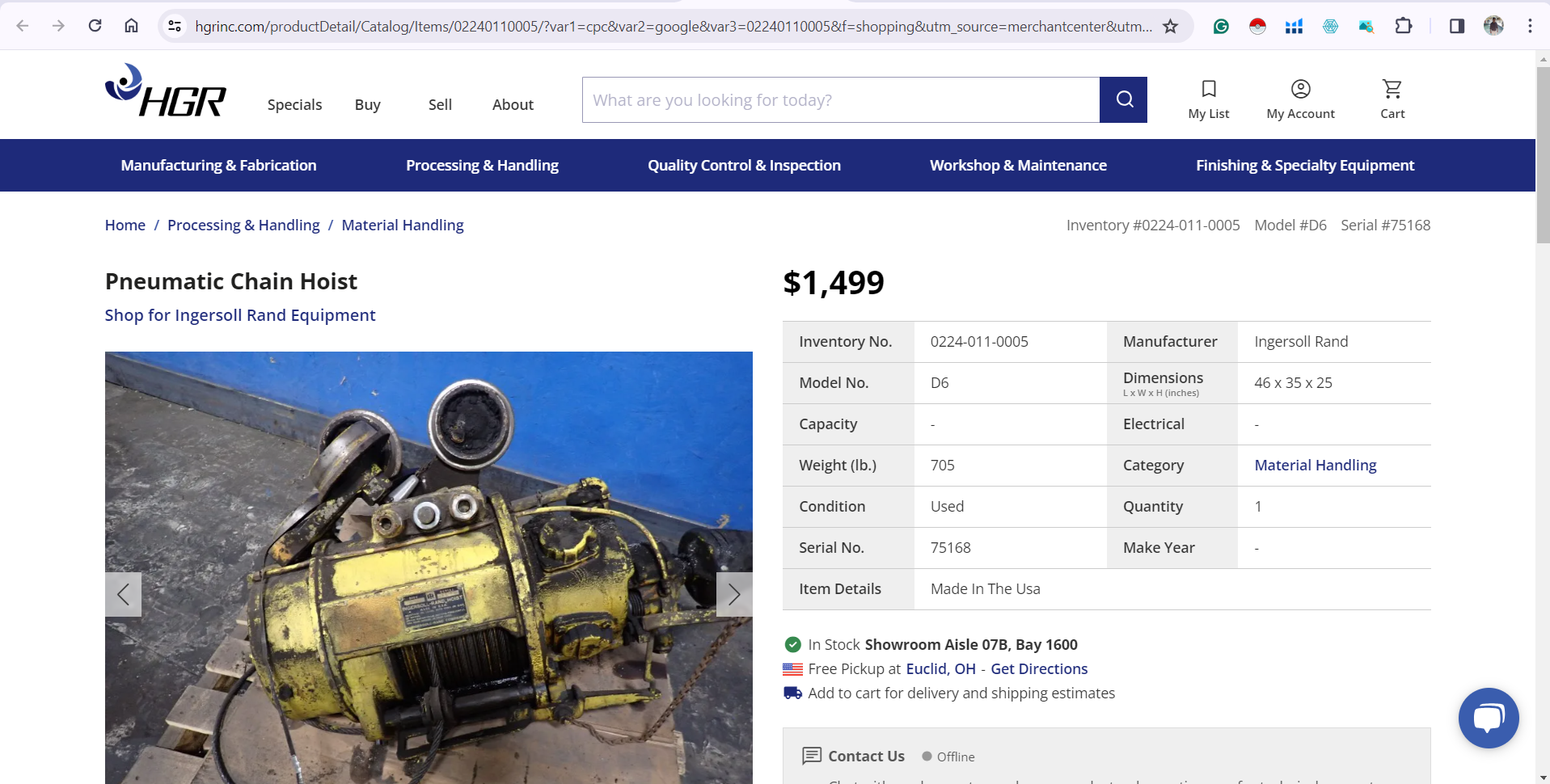Open the Buy menu

(367, 104)
